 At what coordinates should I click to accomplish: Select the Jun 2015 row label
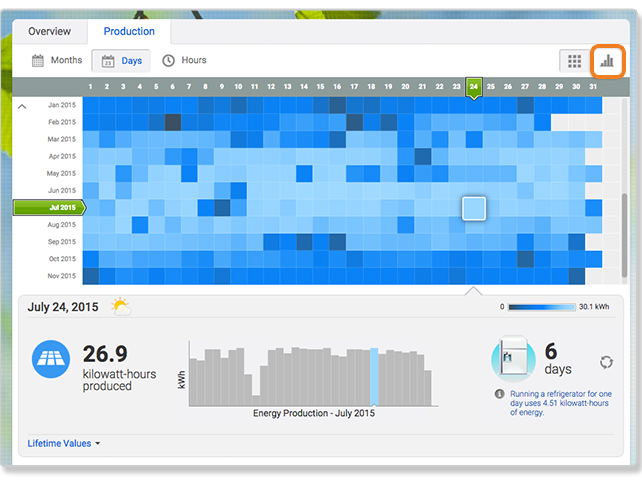click(62, 190)
